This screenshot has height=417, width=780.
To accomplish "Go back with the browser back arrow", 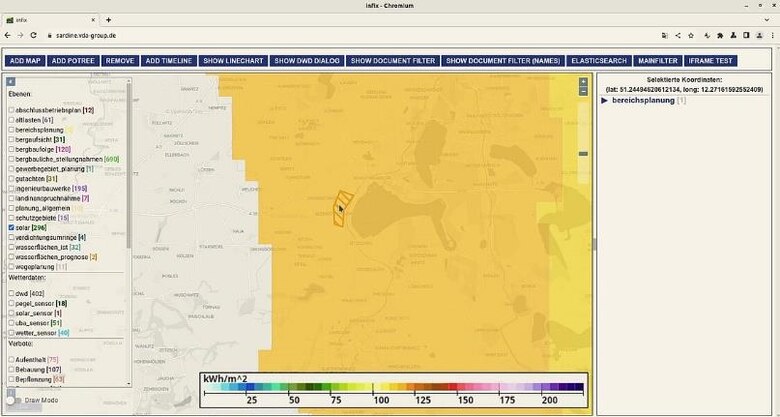I will 7,35.
